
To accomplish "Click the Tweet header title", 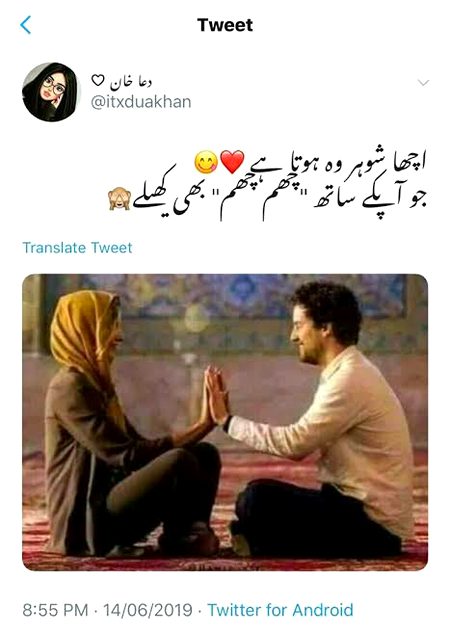I will [x=225, y=25].
